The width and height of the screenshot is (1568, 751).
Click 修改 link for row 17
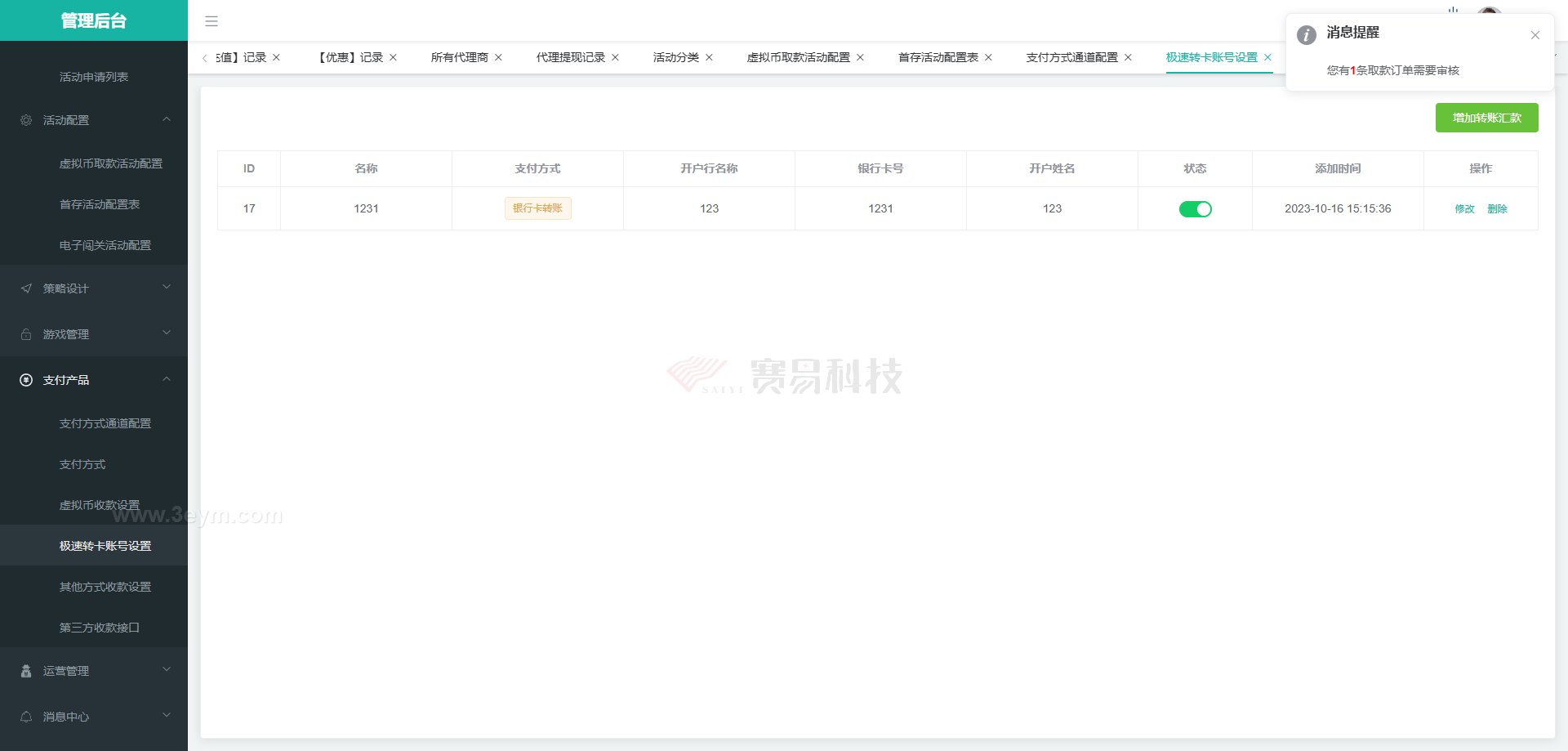[1464, 209]
